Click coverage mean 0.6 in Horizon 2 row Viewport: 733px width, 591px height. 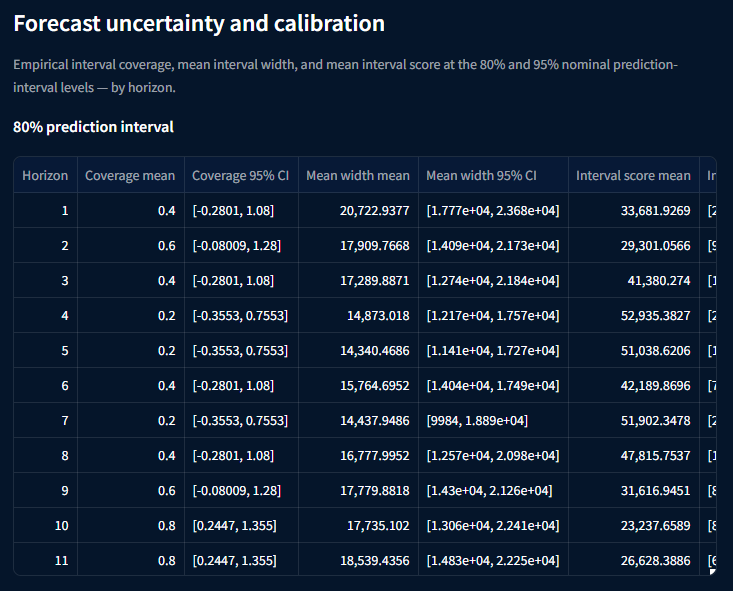[x=130, y=245]
